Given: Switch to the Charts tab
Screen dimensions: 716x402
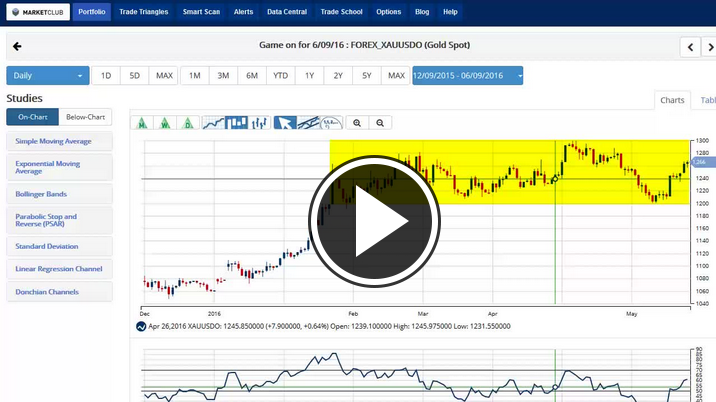Looking at the screenshot, I should [672, 100].
